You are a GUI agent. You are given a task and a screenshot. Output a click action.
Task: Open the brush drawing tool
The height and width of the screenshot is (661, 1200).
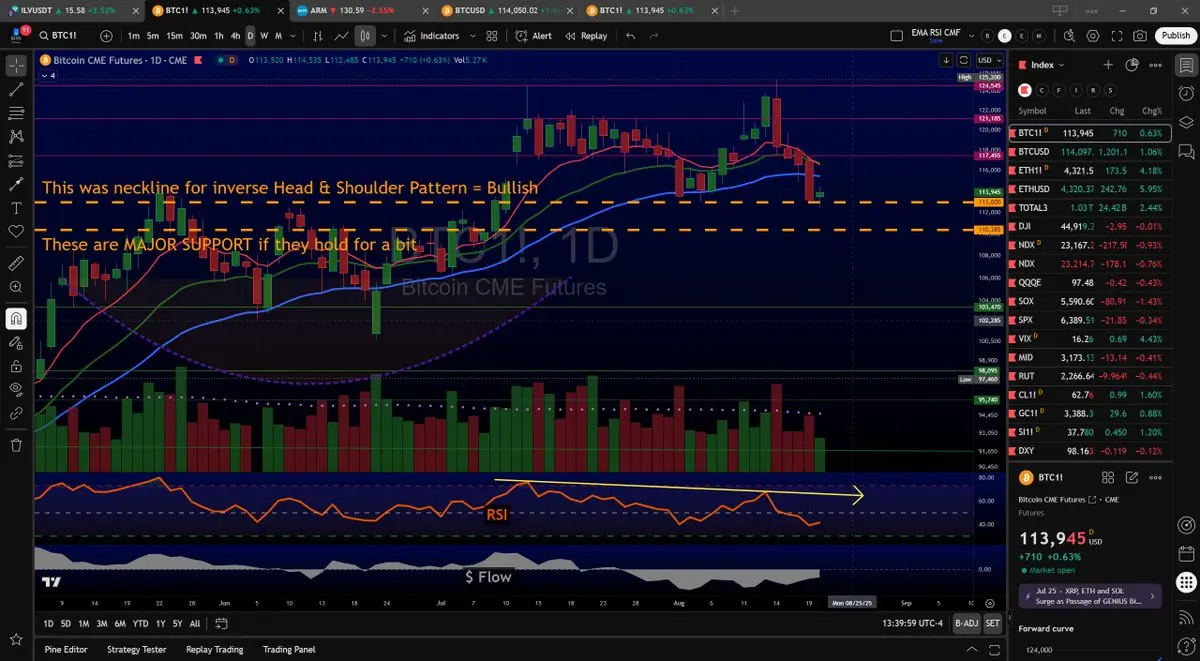[x=16, y=184]
